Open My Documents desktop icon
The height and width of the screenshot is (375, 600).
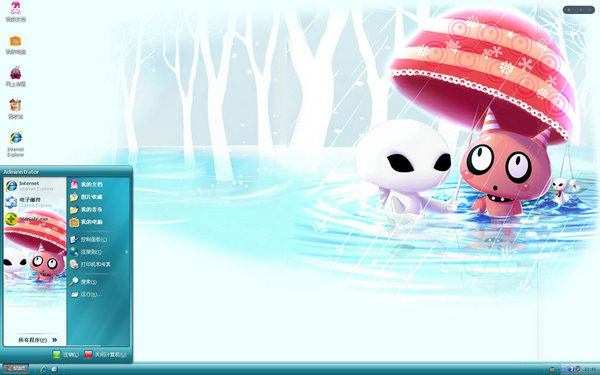(x=16, y=11)
